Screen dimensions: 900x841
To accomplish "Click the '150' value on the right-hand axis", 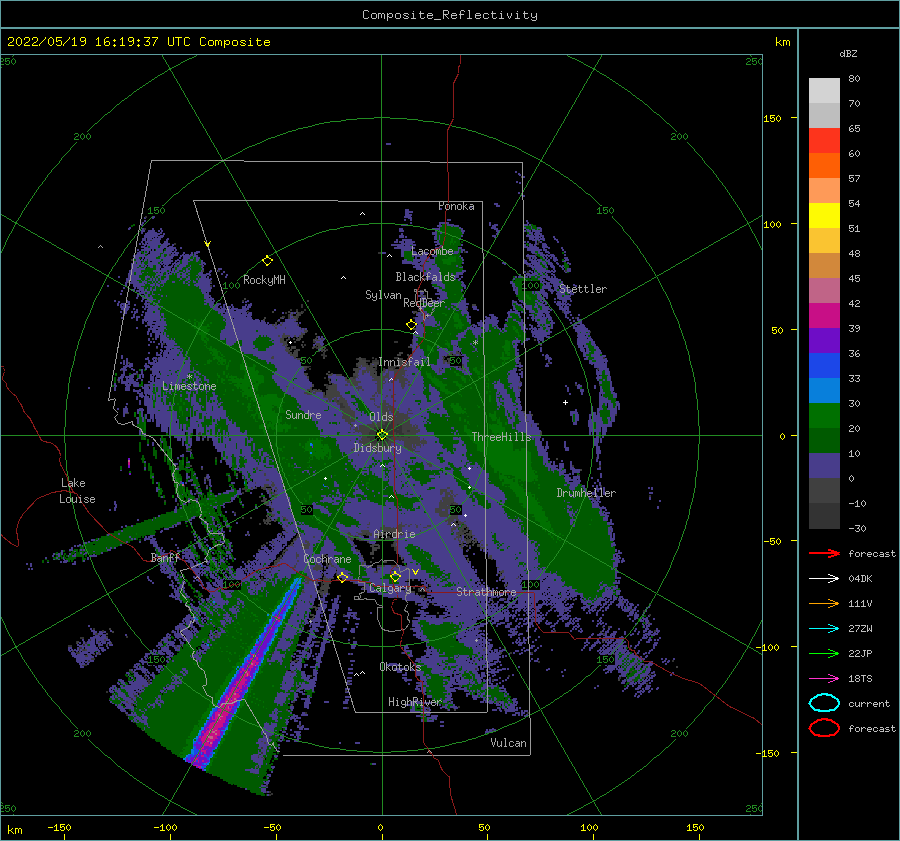I will pyautogui.click(x=772, y=118).
